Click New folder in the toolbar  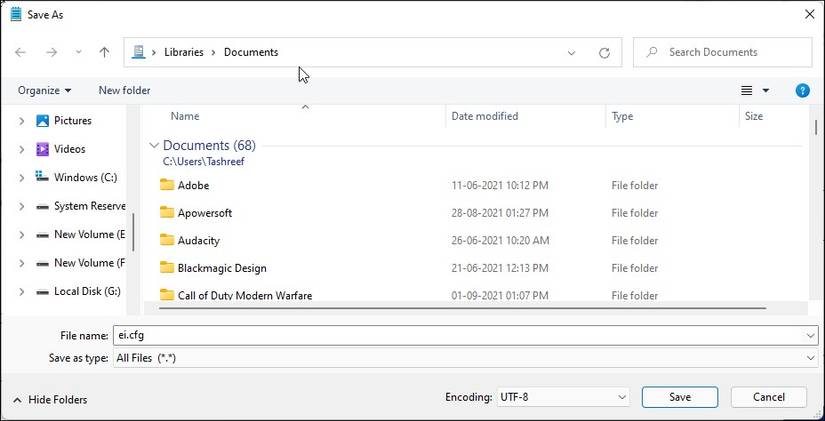click(x=124, y=90)
